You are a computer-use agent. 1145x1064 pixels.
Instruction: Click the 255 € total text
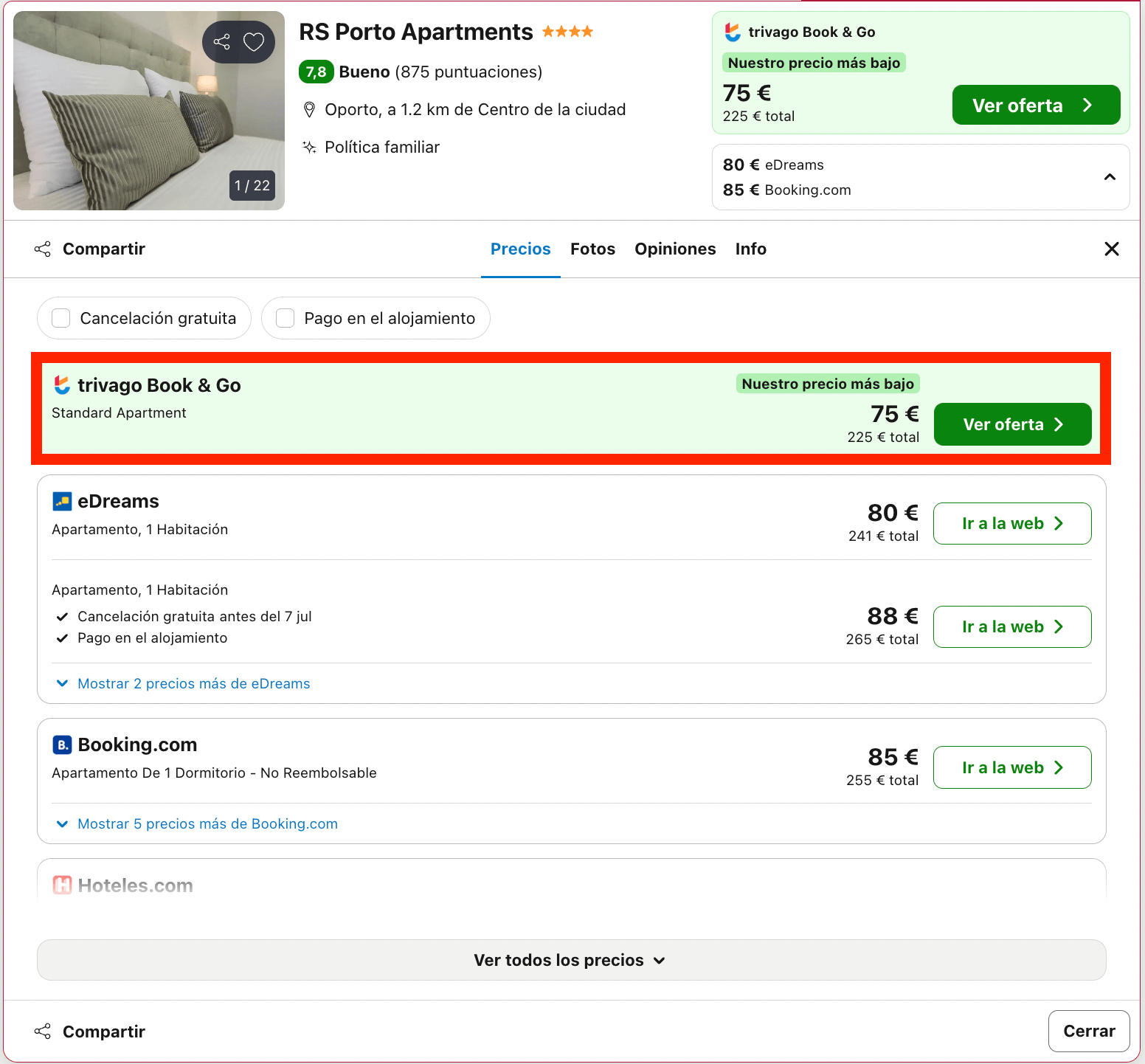(x=882, y=780)
